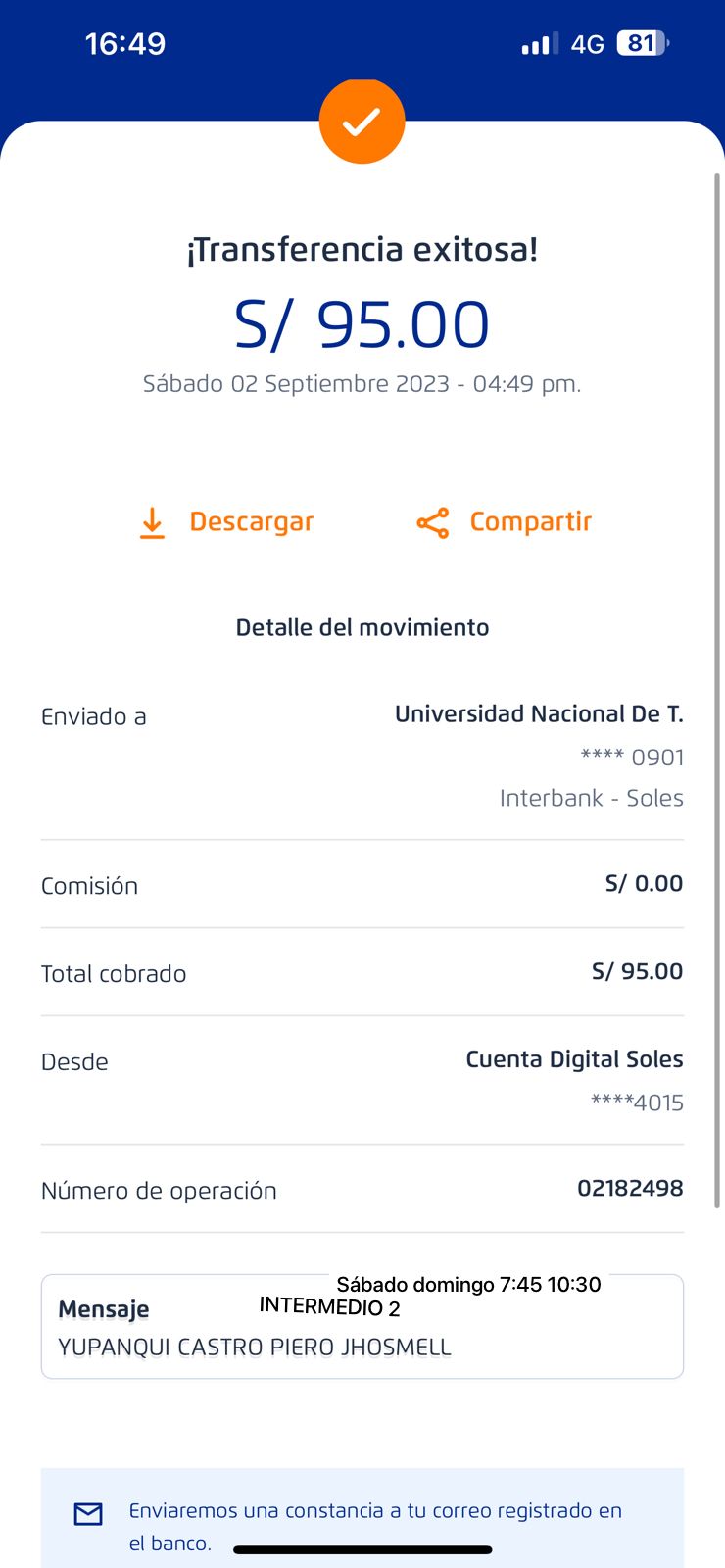Screen dimensions: 725x1568
Task: Tap the 4G network indicator
Action: pyautogui.click(x=588, y=44)
